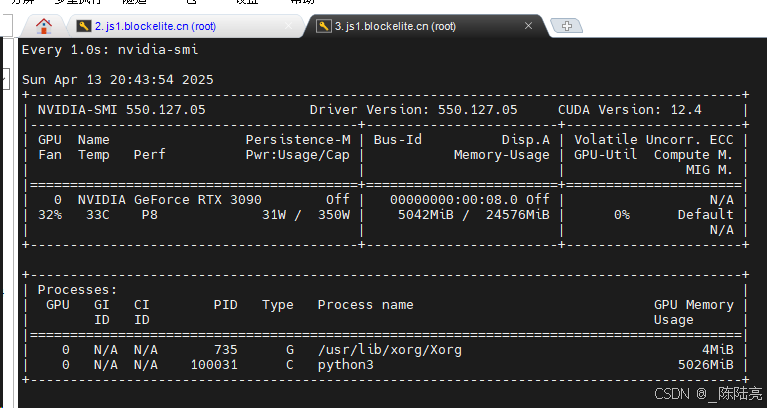The width and height of the screenshot is (767, 408).
Task: Click the text 'Every 1.0s: nvidia-smi'
Action: pos(110,50)
